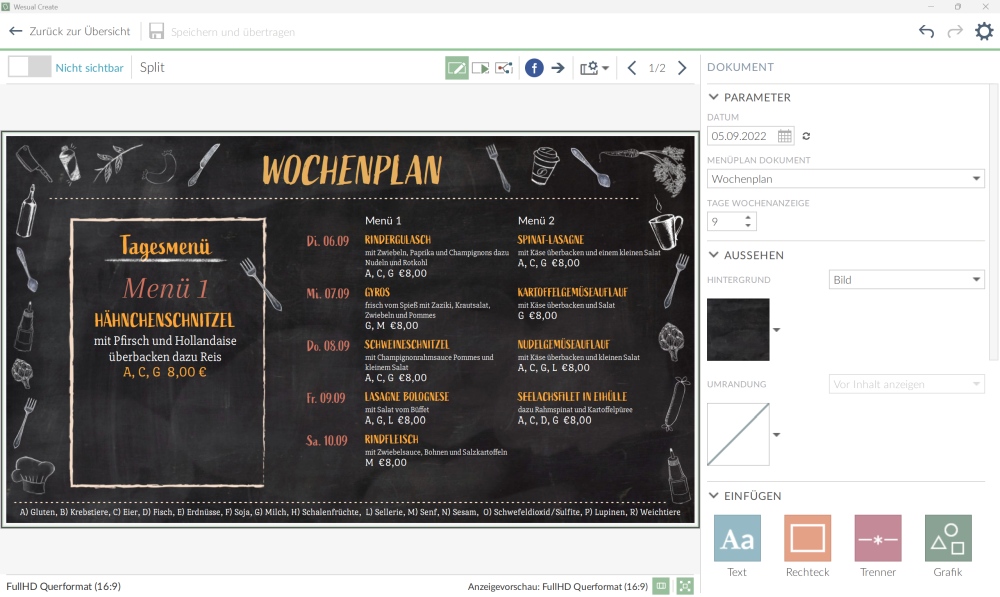Switch to the preview playback mode
The height and width of the screenshot is (597, 1000).
[x=481, y=68]
